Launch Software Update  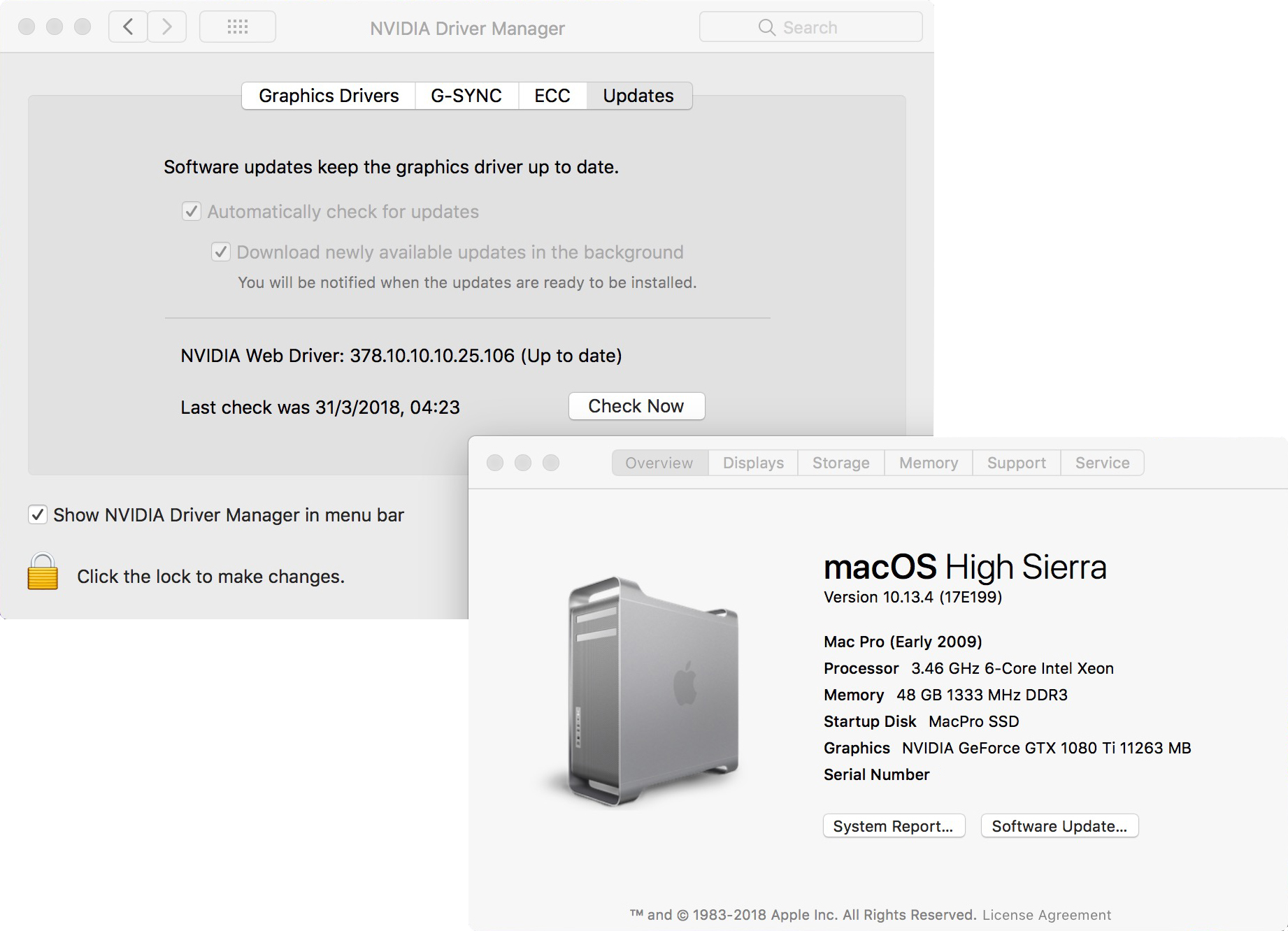pos(1059,825)
